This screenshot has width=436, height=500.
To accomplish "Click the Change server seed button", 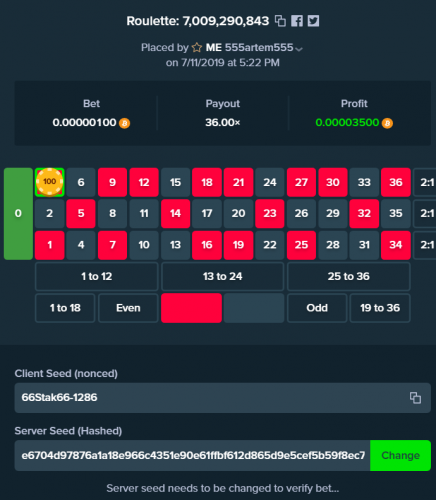I will click(400, 455).
